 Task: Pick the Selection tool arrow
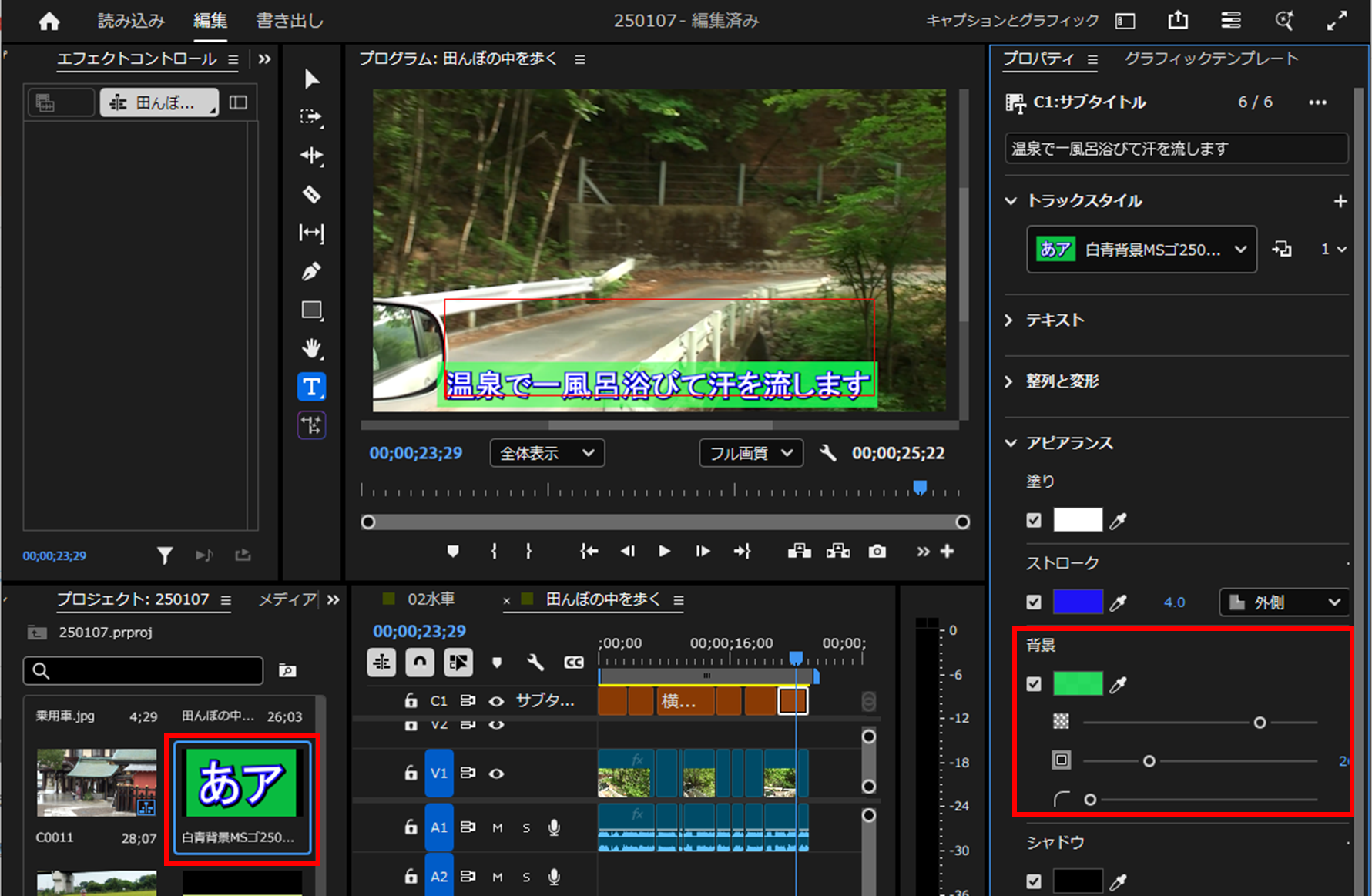[x=311, y=79]
